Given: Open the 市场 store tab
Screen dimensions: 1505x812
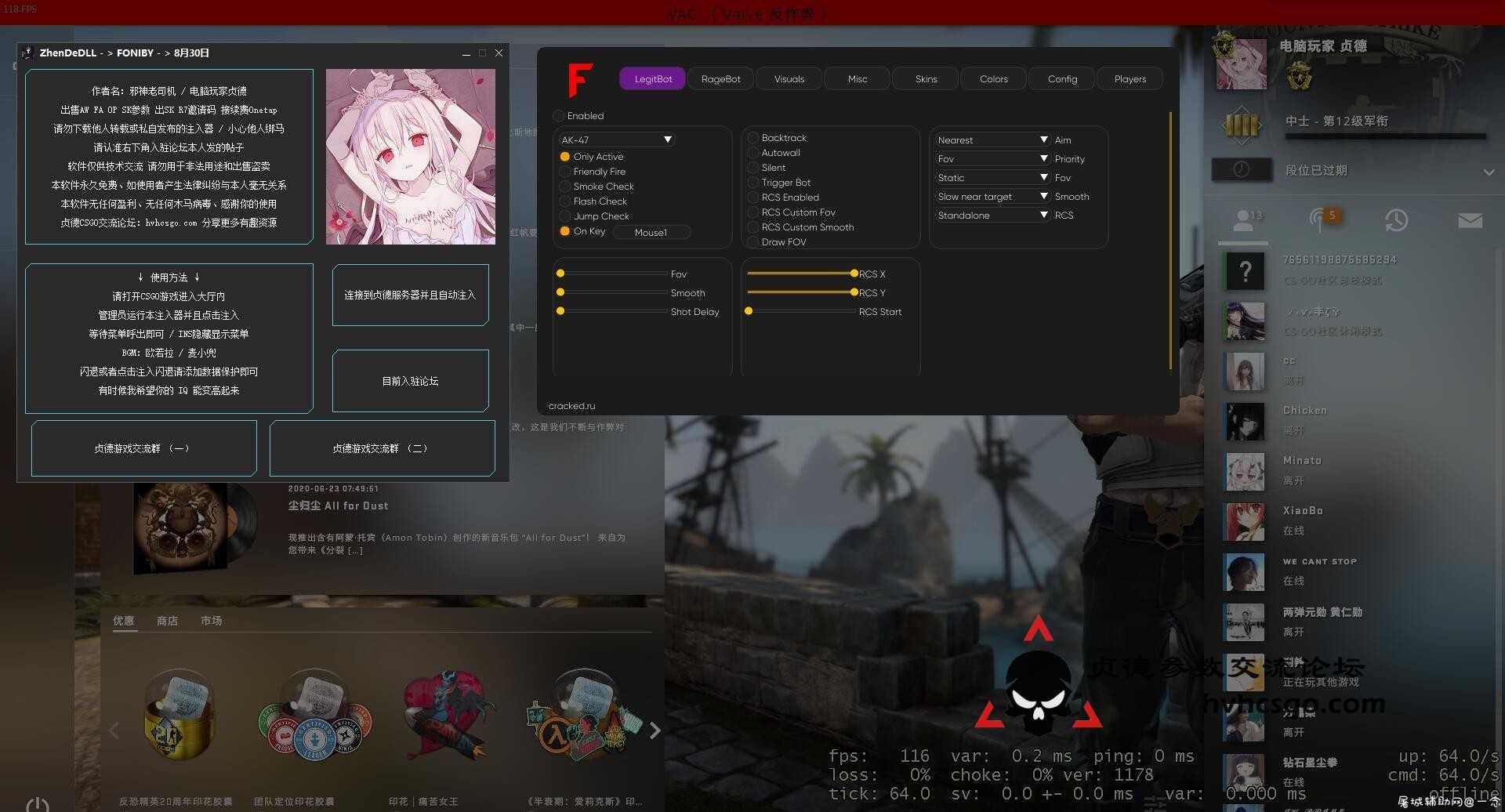Looking at the screenshot, I should 211,621.
